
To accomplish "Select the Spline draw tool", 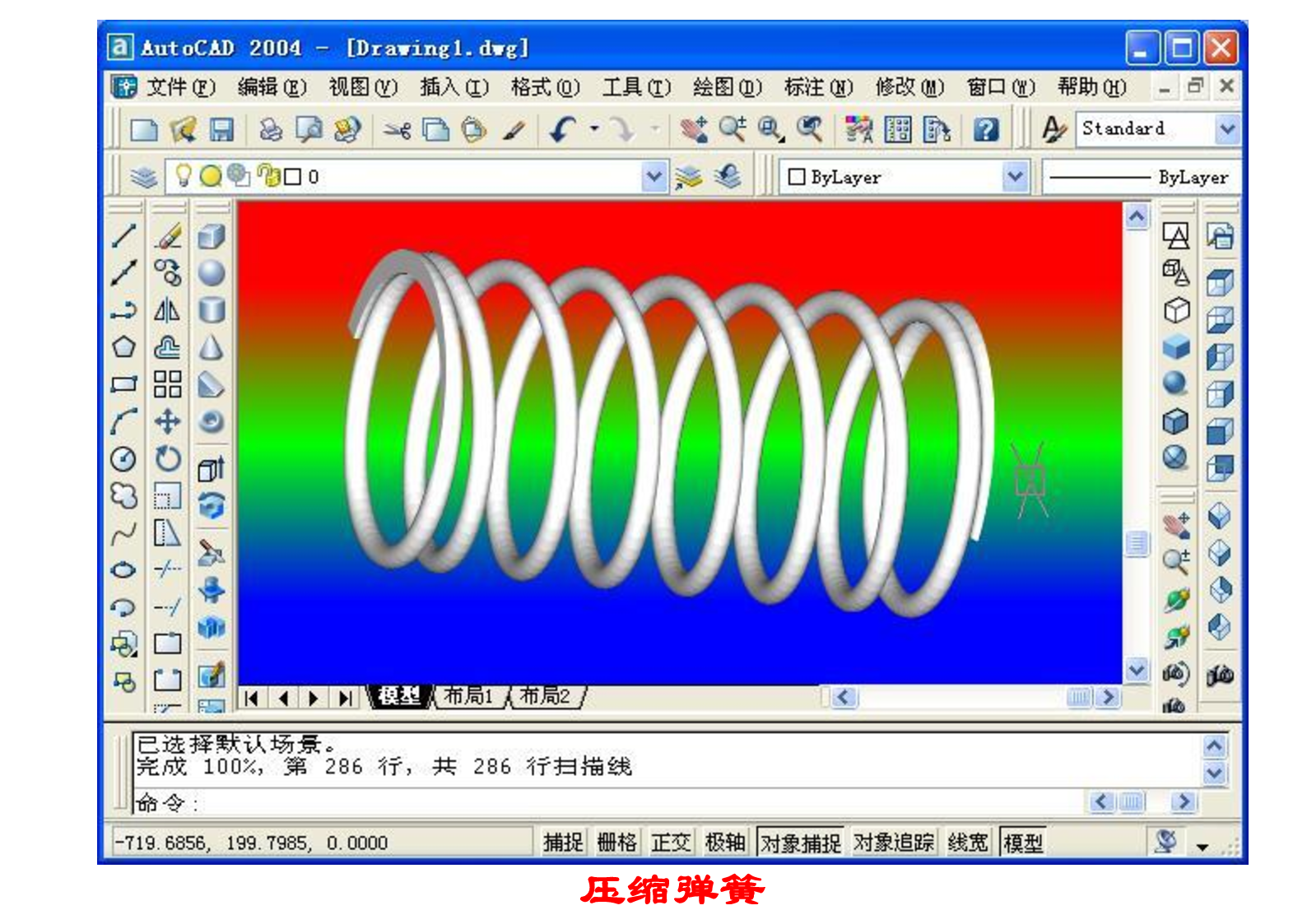I will 123,533.
